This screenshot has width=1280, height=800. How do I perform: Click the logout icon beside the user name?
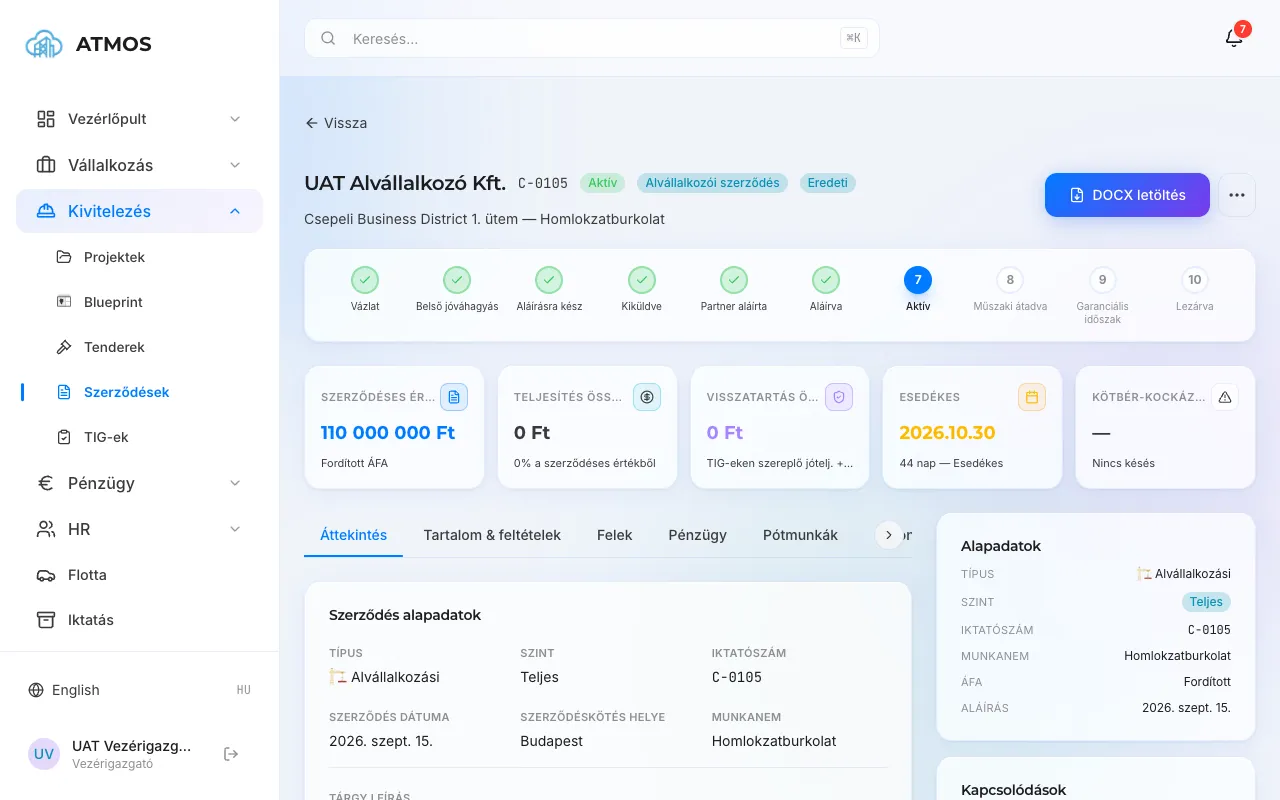(231, 754)
